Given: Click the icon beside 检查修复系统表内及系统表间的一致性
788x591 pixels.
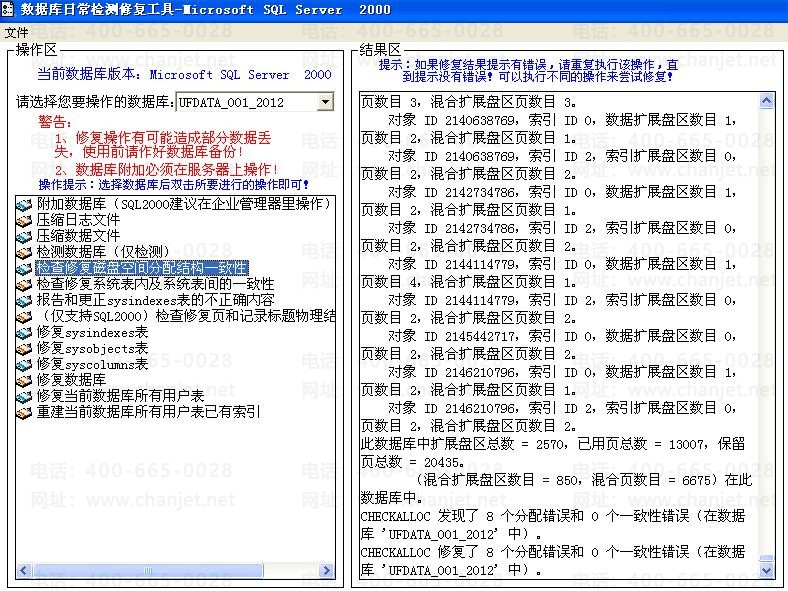Looking at the screenshot, I should pos(24,284).
